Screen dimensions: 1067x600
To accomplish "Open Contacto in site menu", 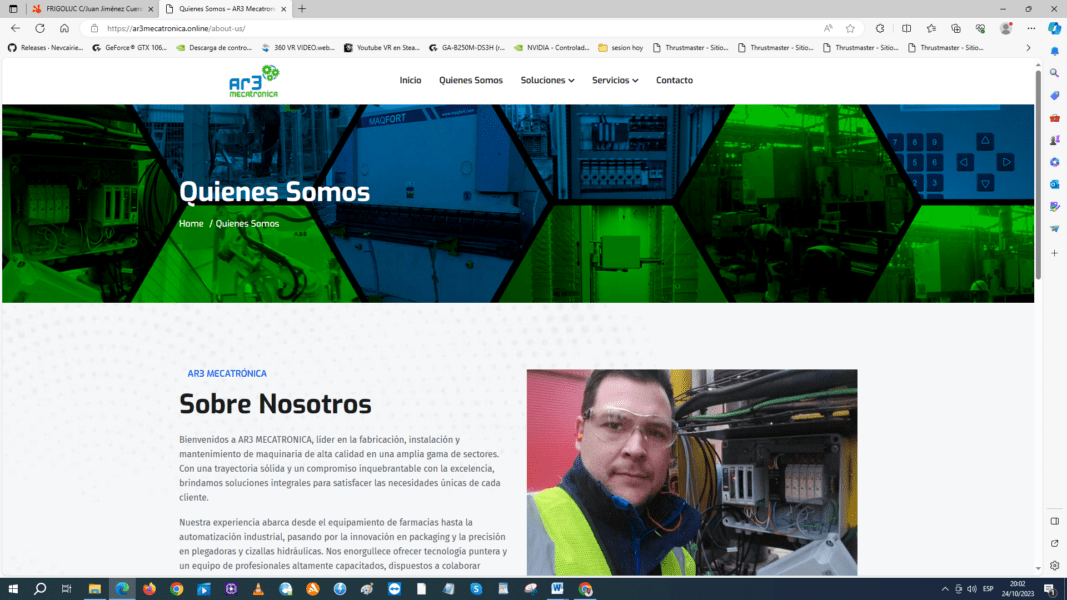I will (x=674, y=80).
